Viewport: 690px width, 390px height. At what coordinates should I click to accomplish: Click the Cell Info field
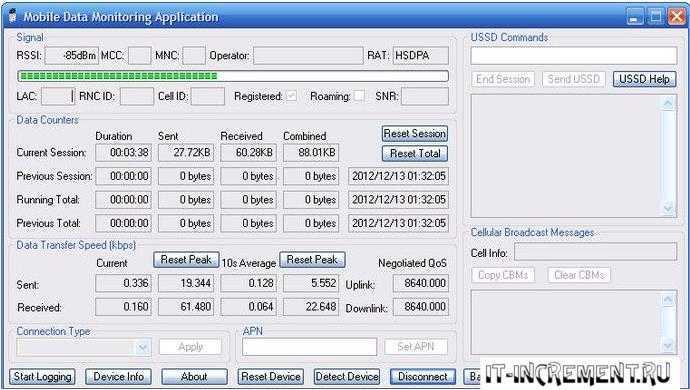click(595, 252)
